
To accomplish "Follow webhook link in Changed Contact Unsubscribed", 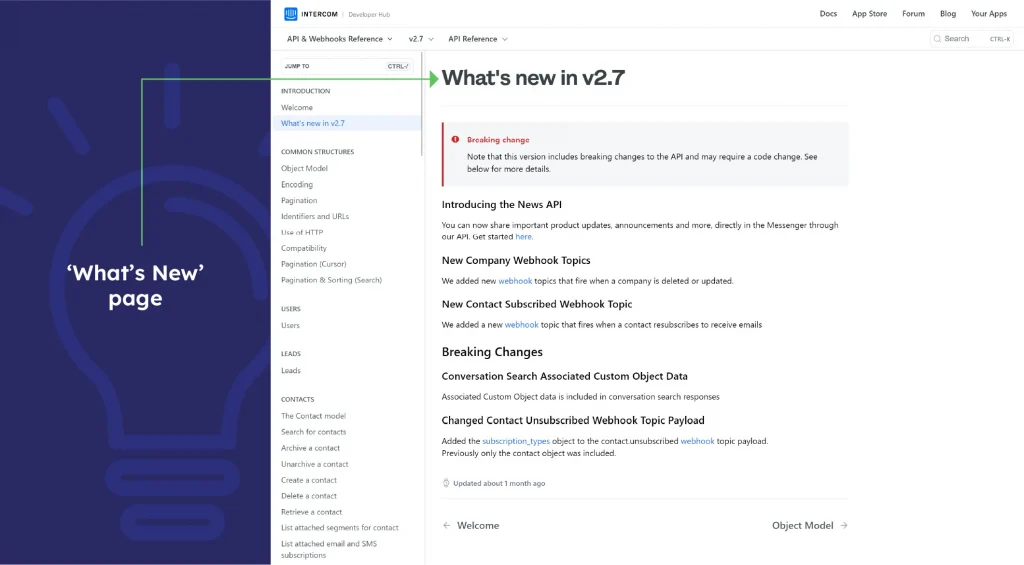I will (697, 442).
